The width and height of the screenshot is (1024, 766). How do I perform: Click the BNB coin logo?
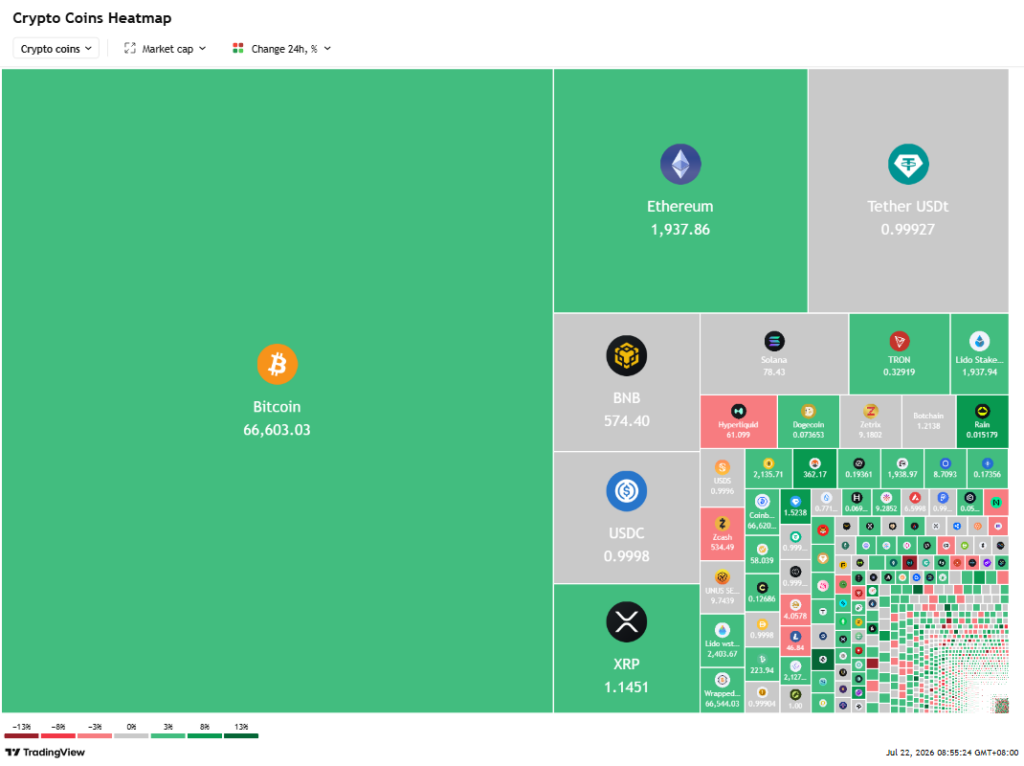(626, 356)
